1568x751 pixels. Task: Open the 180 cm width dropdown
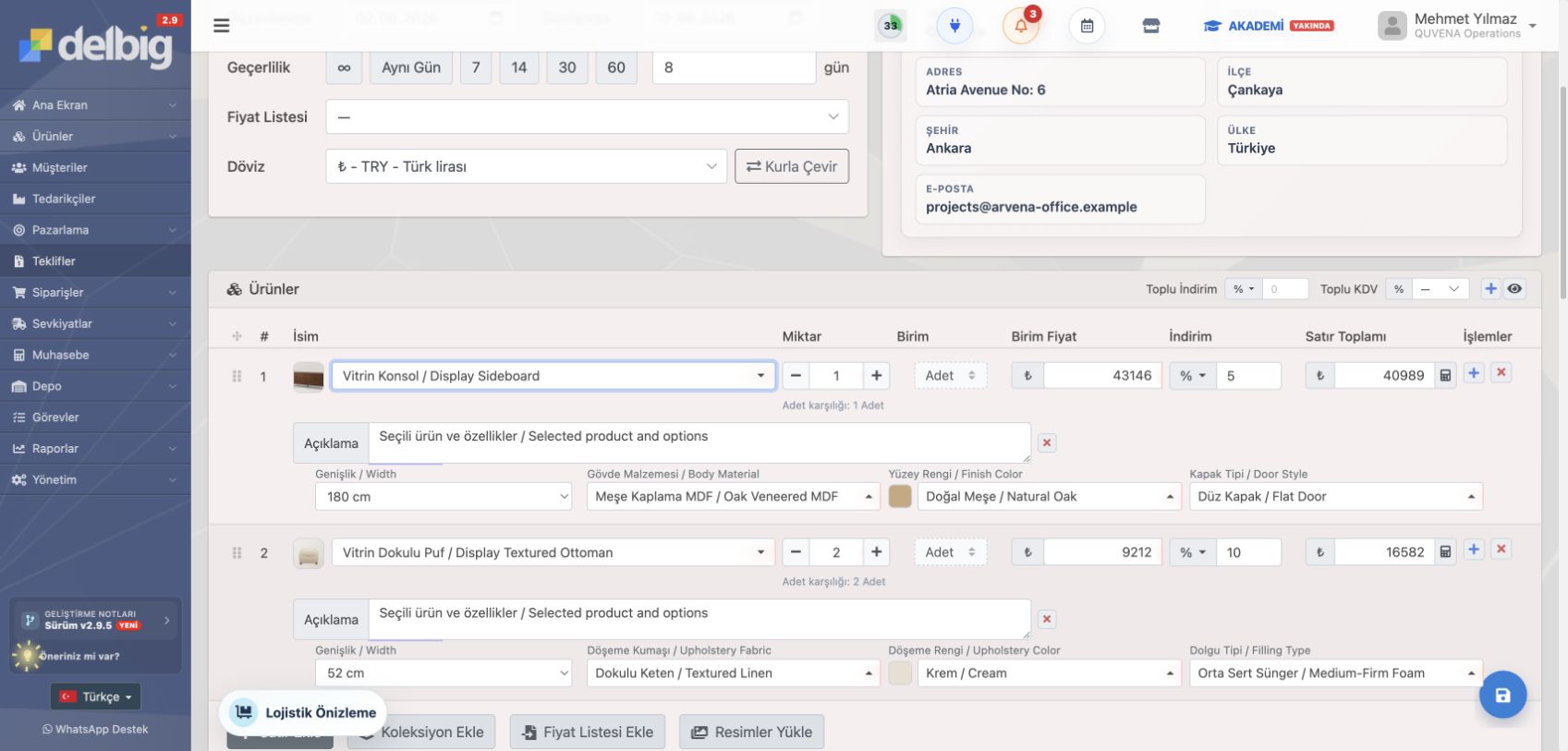point(444,496)
